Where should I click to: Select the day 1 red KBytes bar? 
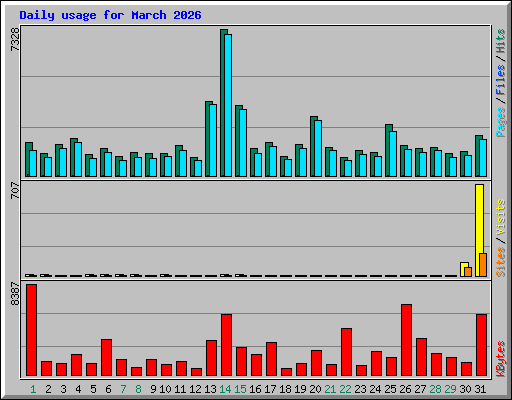coord(31,330)
